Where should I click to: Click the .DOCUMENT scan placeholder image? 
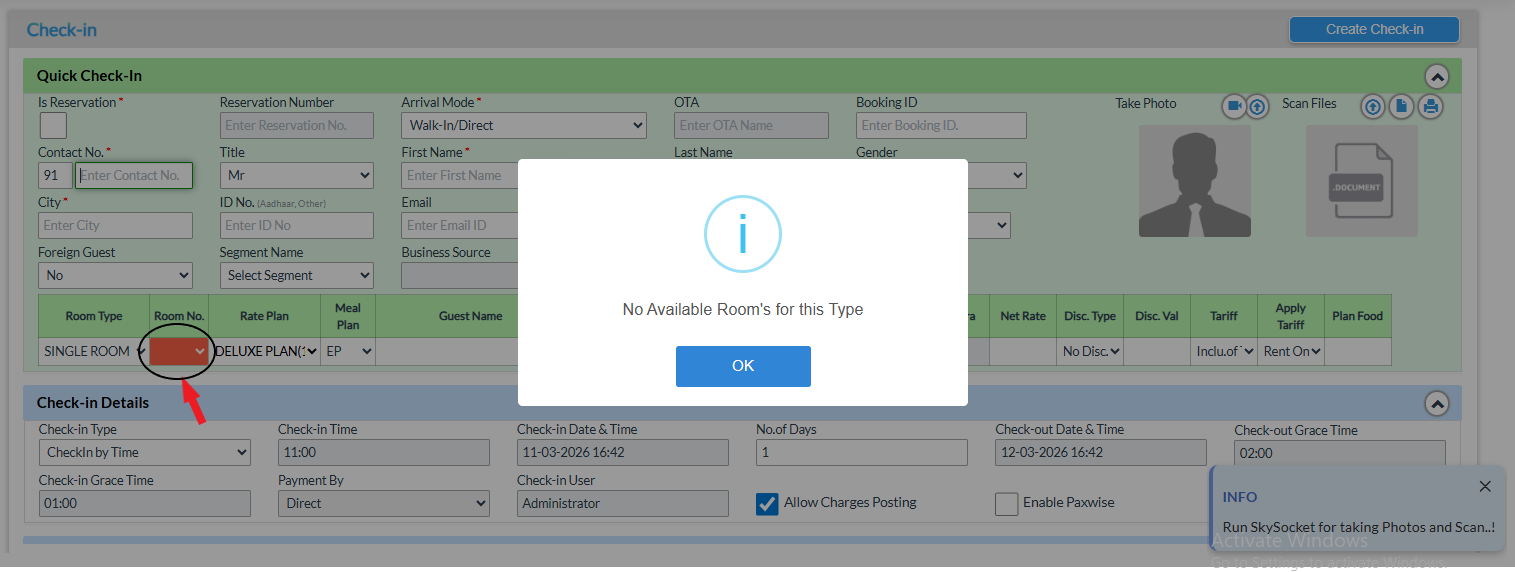click(1361, 181)
